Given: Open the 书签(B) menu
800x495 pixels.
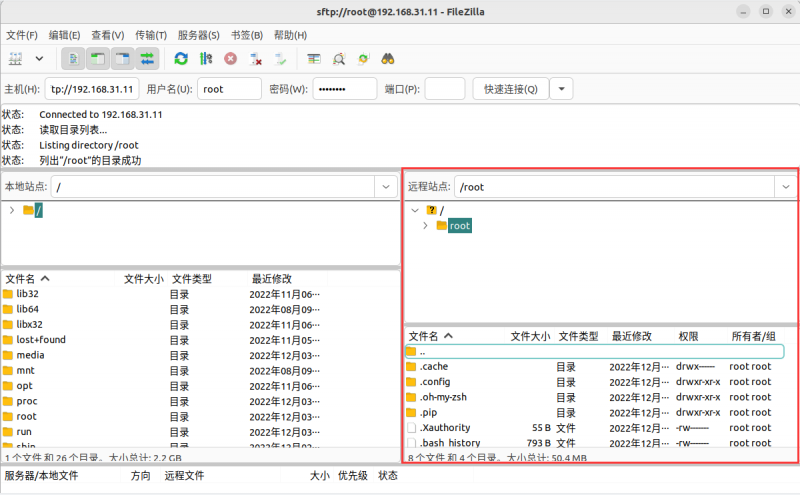Looking at the screenshot, I should pos(245,35).
